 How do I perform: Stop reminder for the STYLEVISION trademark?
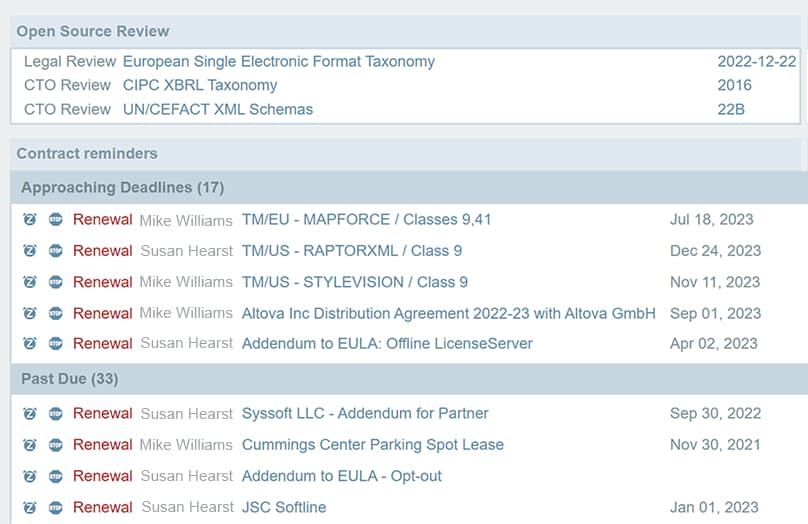tap(55, 282)
